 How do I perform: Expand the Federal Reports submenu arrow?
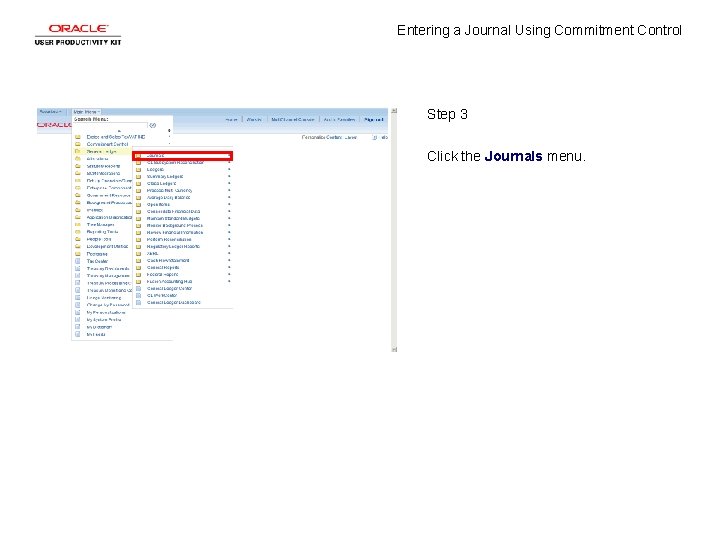(x=229, y=274)
